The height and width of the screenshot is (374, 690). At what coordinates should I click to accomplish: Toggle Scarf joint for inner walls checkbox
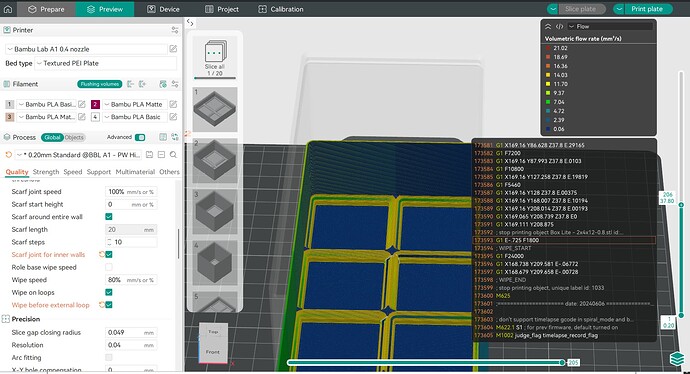(109, 255)
